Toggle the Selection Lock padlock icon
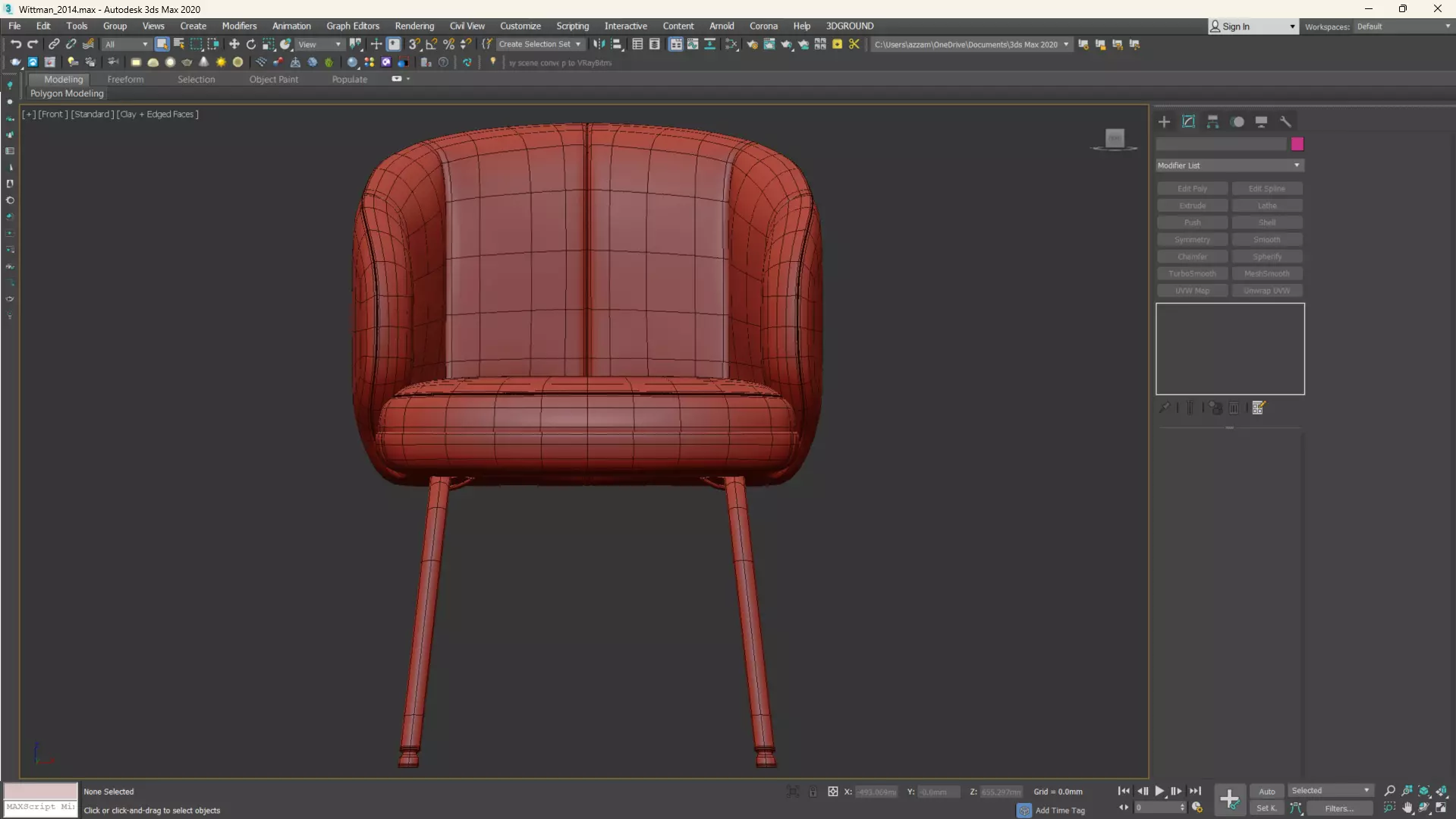 [x=813, y=792]
